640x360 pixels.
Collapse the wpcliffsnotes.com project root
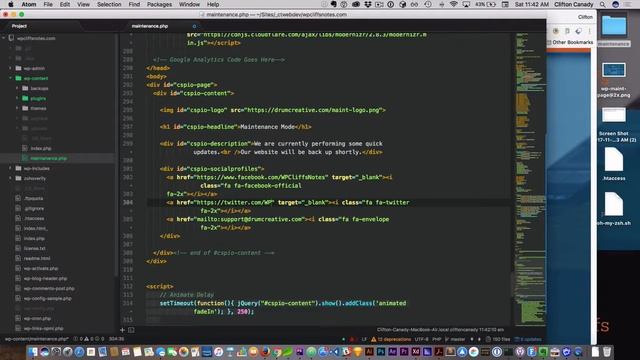[x=4, y=38]
